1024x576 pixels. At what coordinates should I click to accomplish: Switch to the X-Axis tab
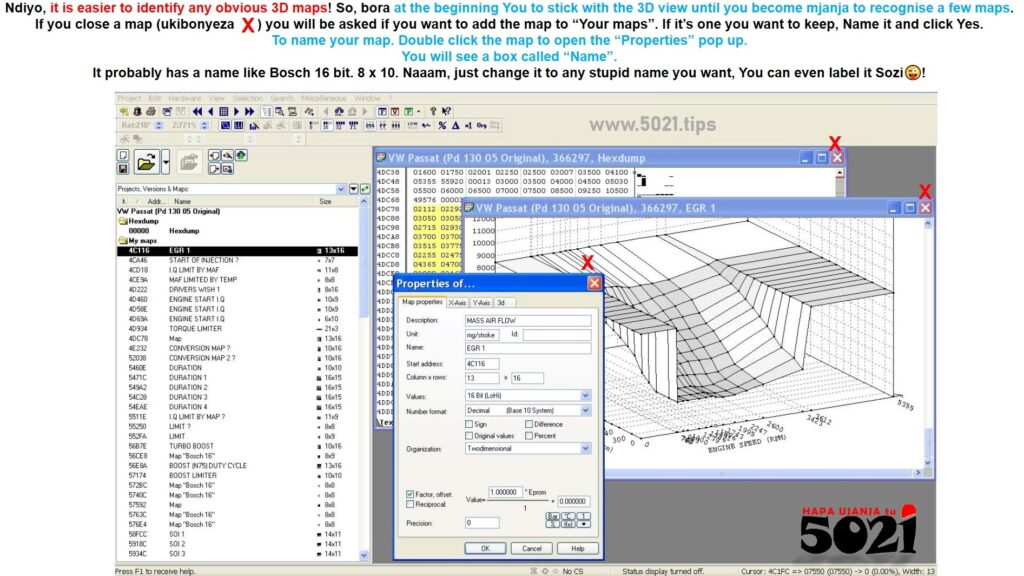click(457, 302)
